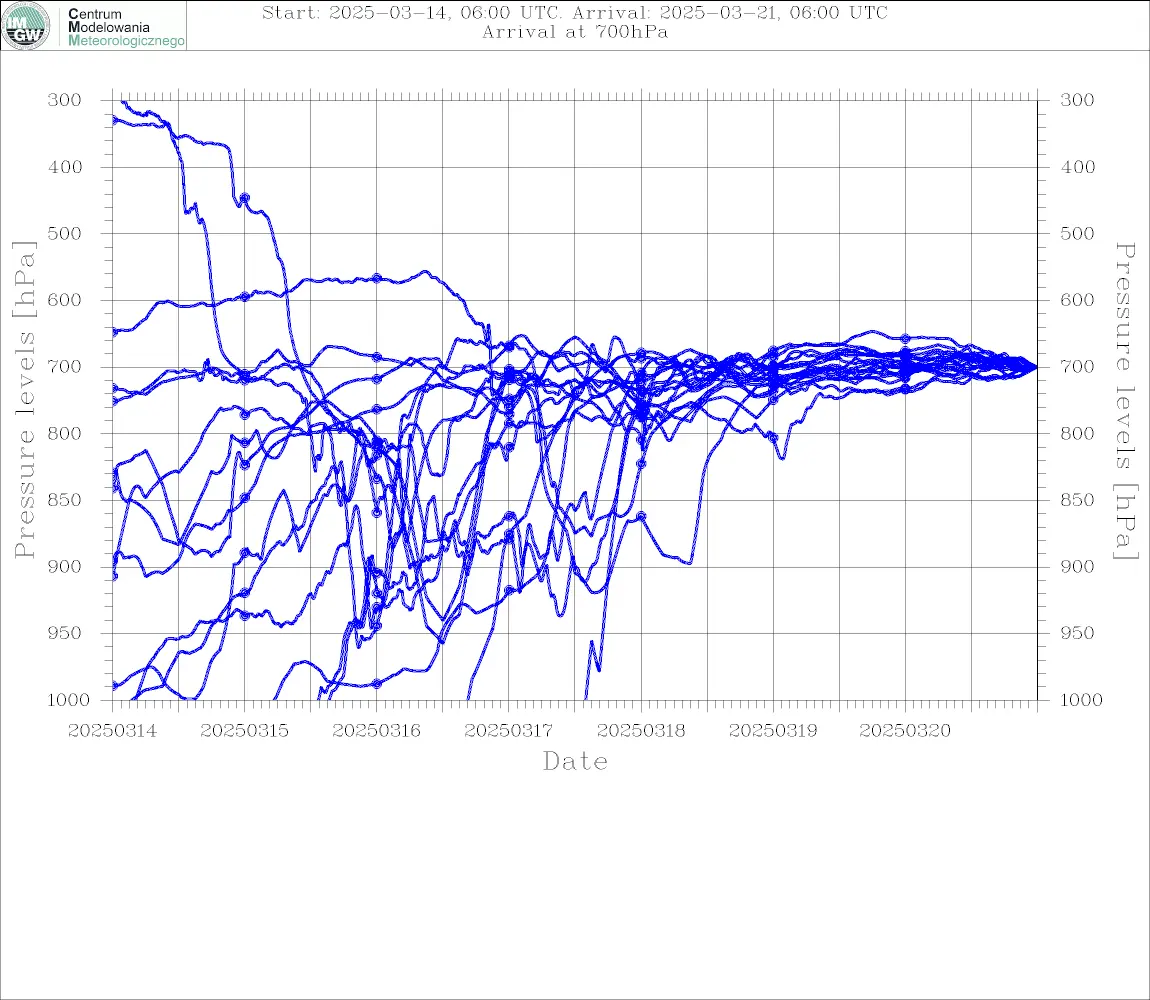Click the right axis 500 tick label
The height and width of the screenshot is (1000, 1150).
(1077, 233)
